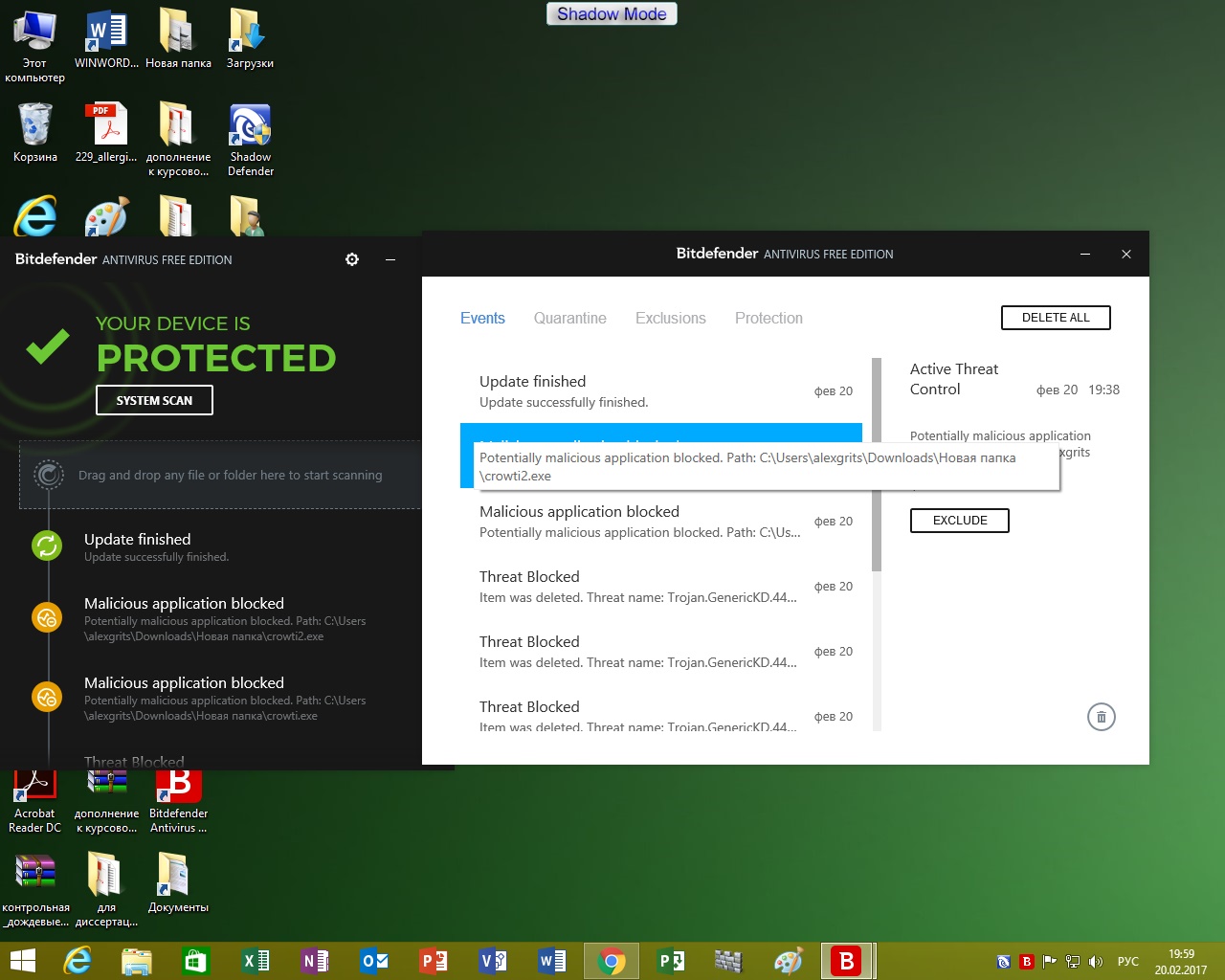
Task: Click the drag and drop scan area
Action: point(220,475)
